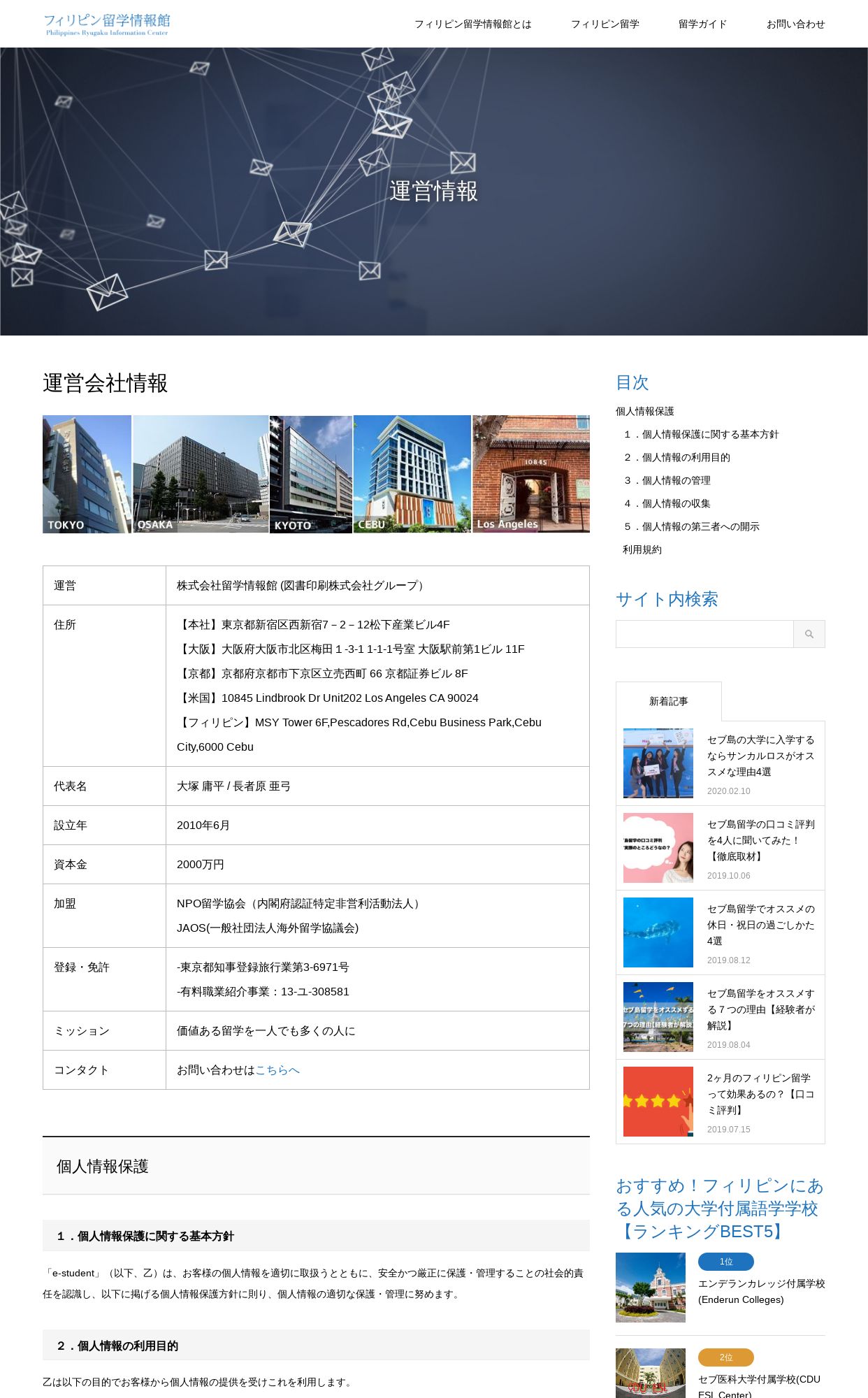
Task: Open エンデランカレッジ付属学校 ranking link
Action: tap(762, 1292)
